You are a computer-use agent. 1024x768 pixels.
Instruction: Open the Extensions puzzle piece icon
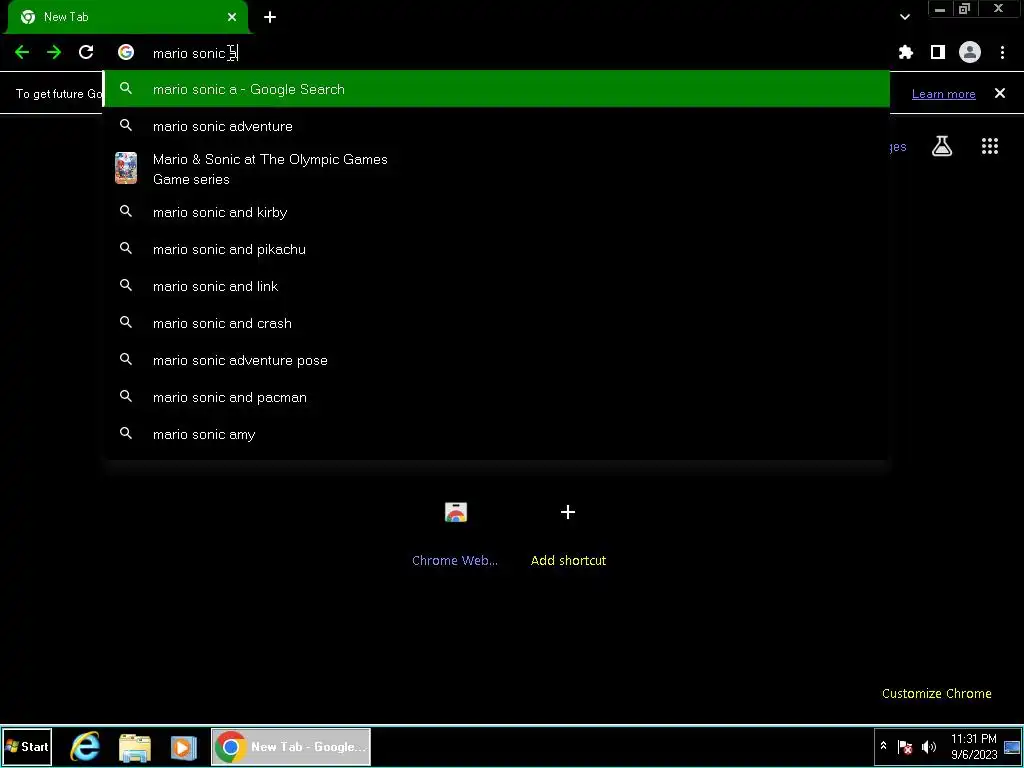click(x=905, y=52)
